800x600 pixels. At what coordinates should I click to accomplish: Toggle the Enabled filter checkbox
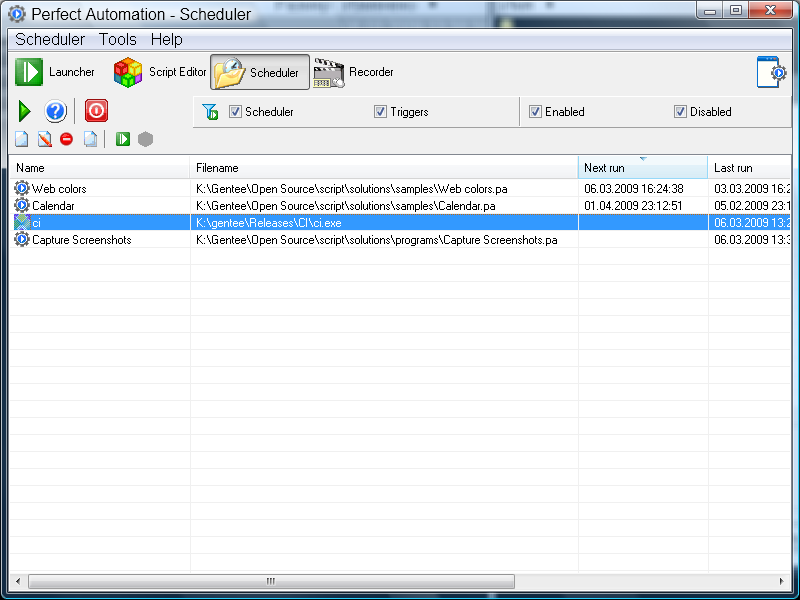pos(535,111)
